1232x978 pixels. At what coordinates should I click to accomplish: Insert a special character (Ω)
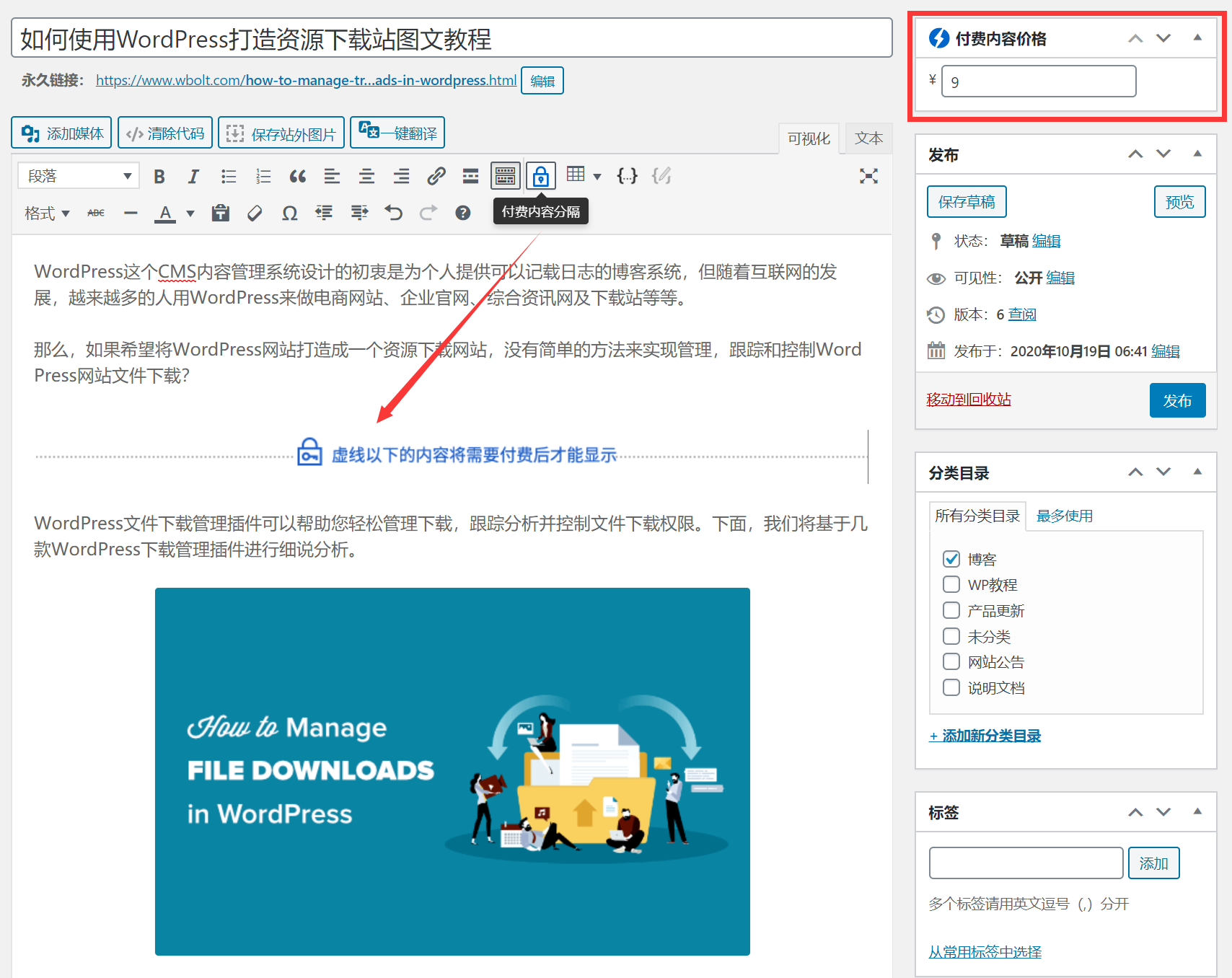289,213
